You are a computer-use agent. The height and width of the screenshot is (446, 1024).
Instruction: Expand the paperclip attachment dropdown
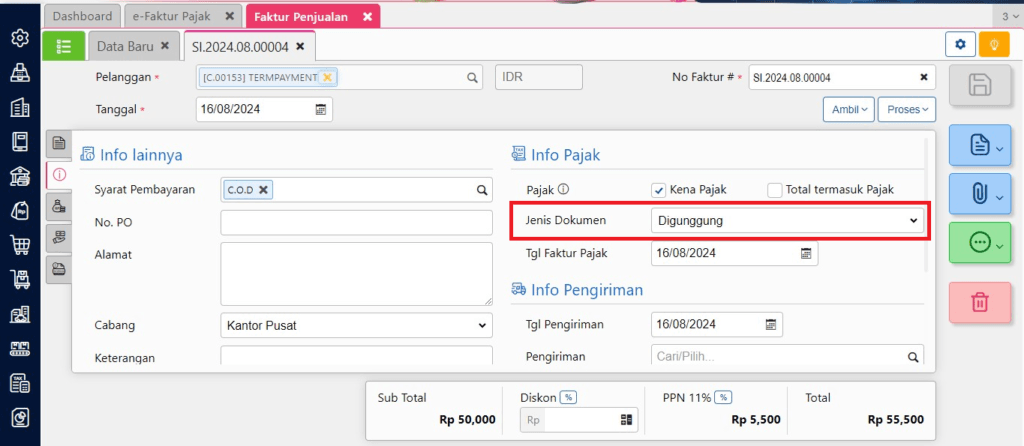pyautogui.click(x=980, y=195)
